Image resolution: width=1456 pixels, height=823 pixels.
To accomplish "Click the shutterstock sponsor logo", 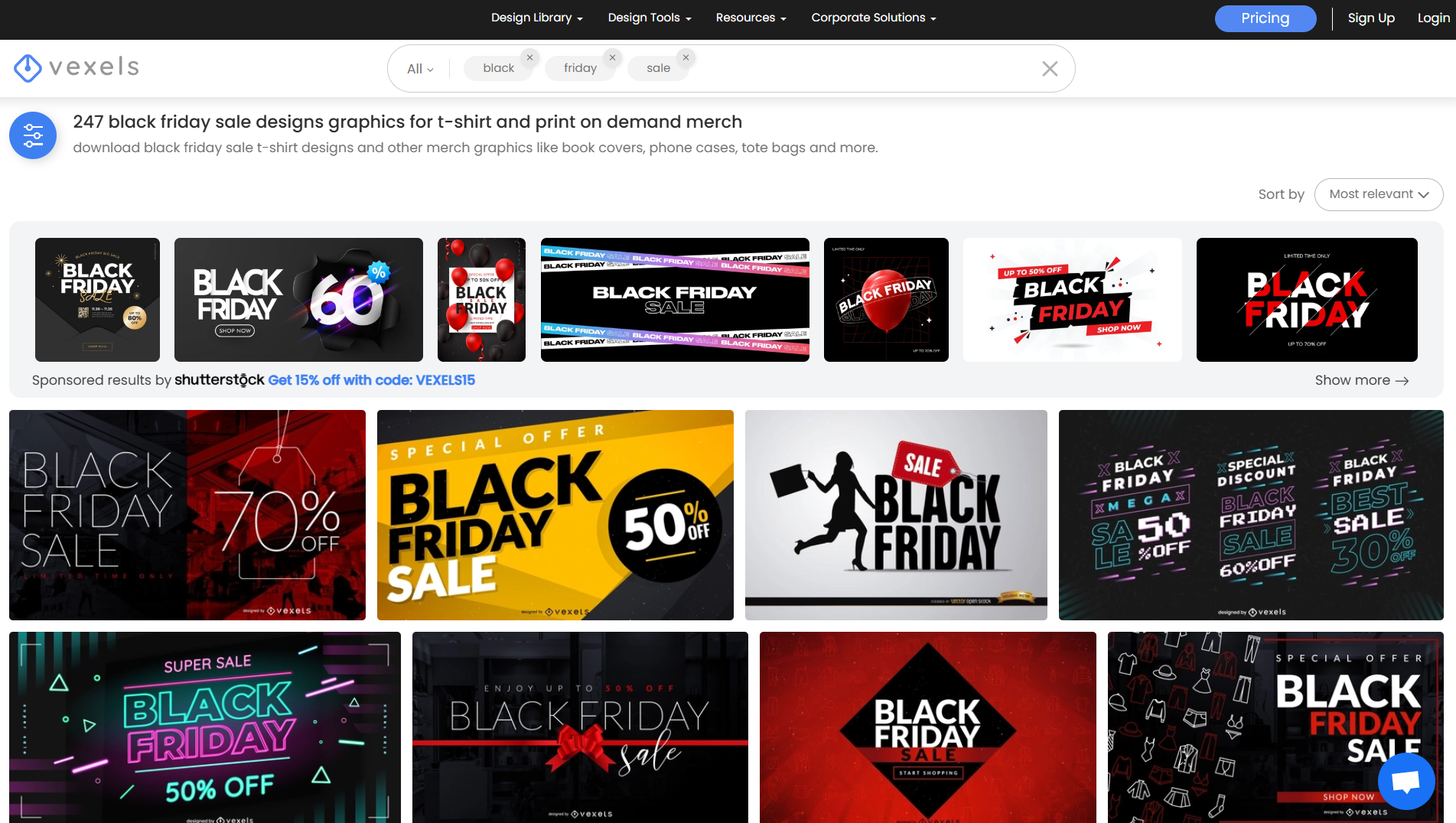I will tap(220, 380).
